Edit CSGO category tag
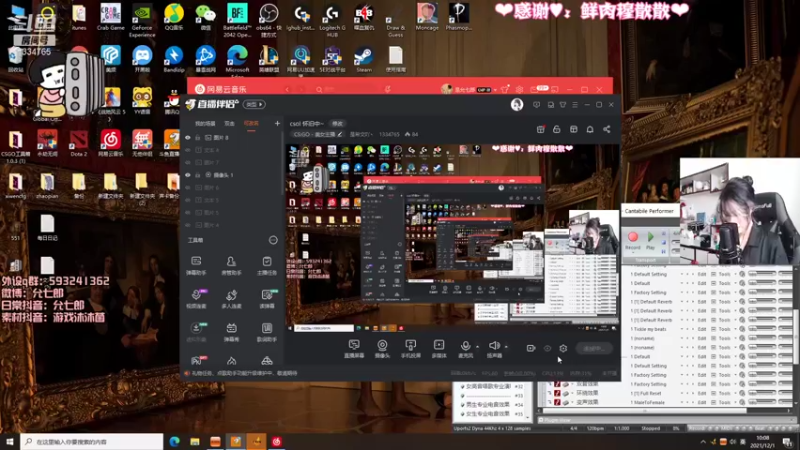The height and width of the screenshot is (450, 800). point(318,134)
